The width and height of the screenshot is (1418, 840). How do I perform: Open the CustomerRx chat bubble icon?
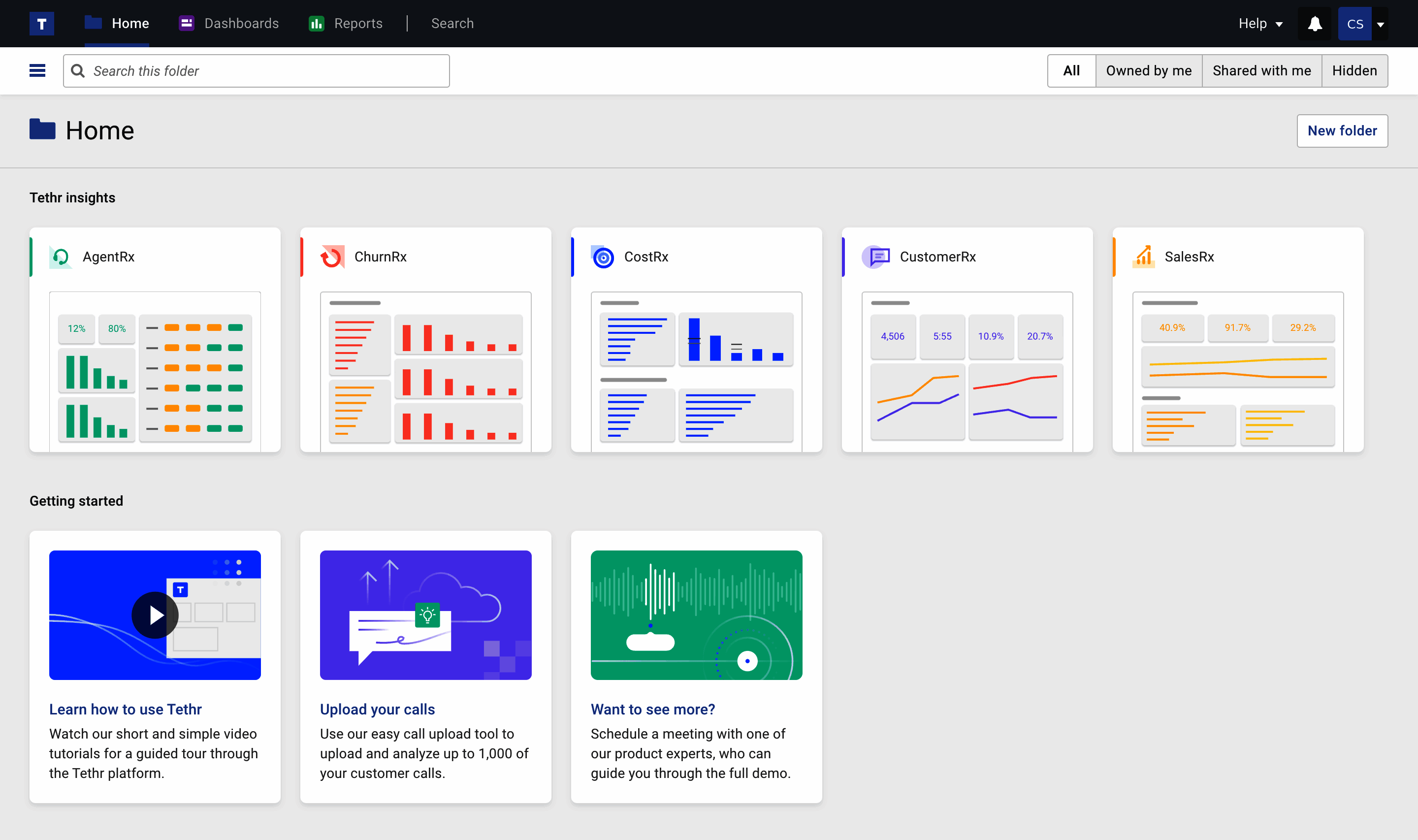click(875, 257)
